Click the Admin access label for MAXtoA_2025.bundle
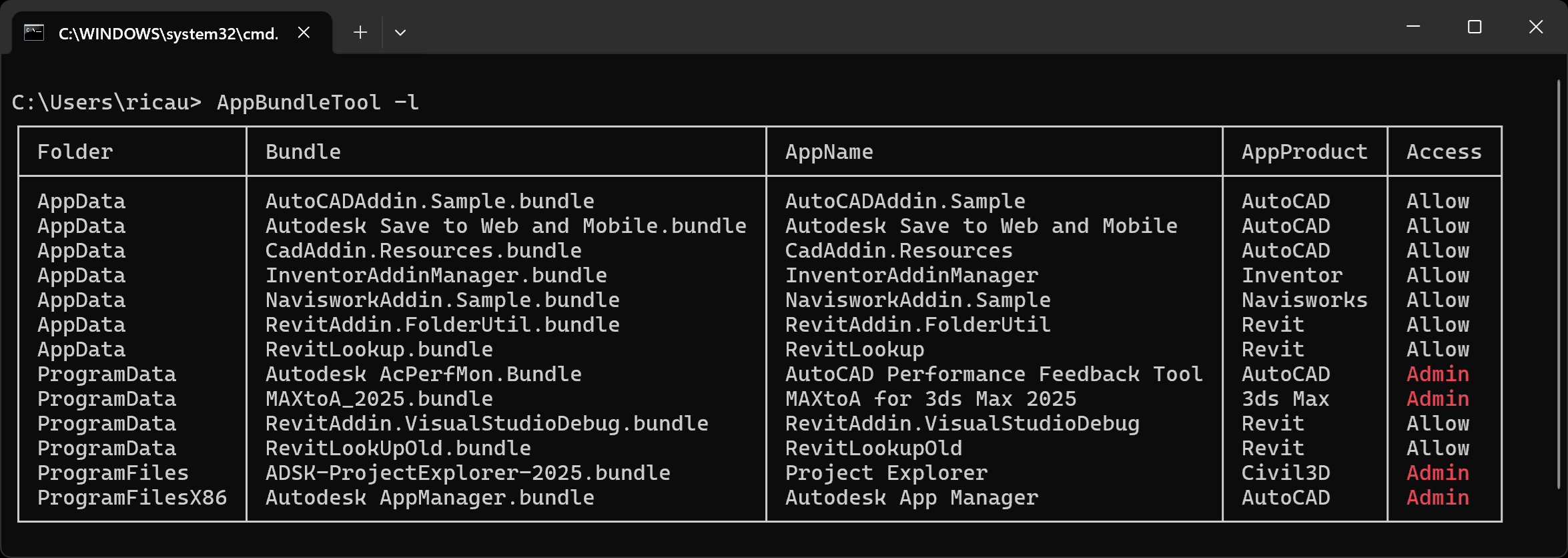This screenshot has width=1568, height=558. [x=1438, y=398]
